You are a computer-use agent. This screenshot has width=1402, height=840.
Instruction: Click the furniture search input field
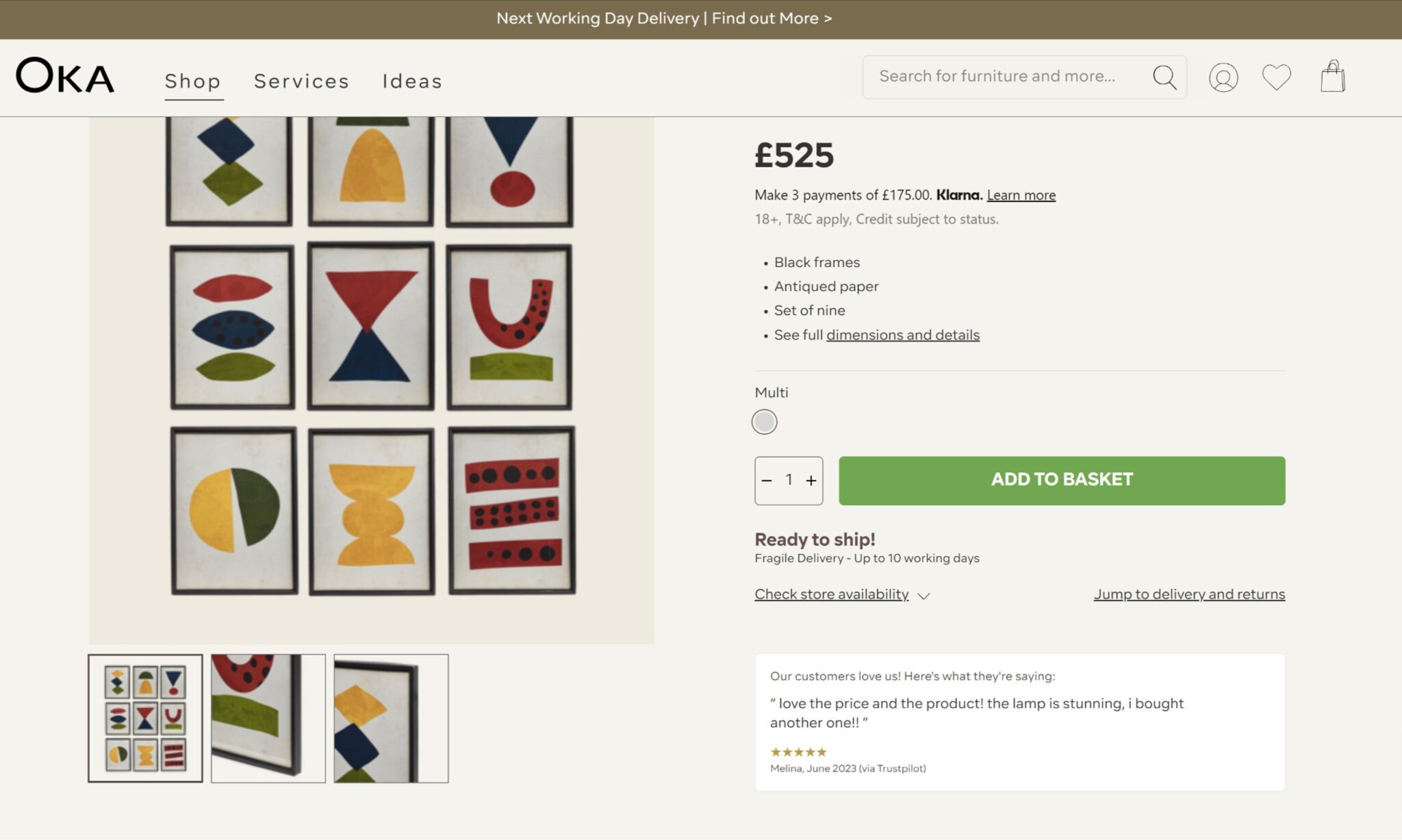coord(1006,77)
